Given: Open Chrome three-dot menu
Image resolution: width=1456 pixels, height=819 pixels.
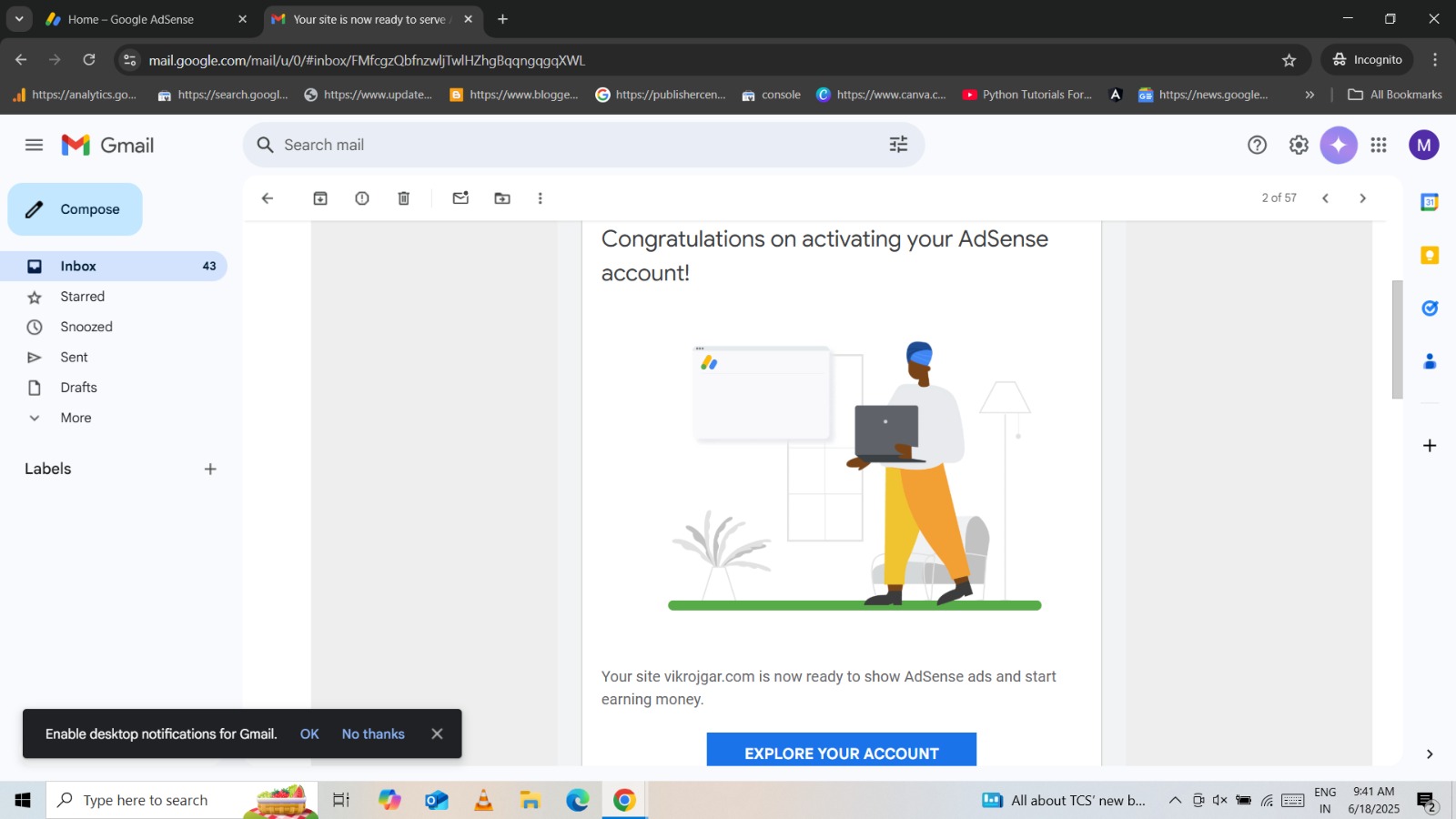Looking at the screenshot, I should coord(1435,60).
